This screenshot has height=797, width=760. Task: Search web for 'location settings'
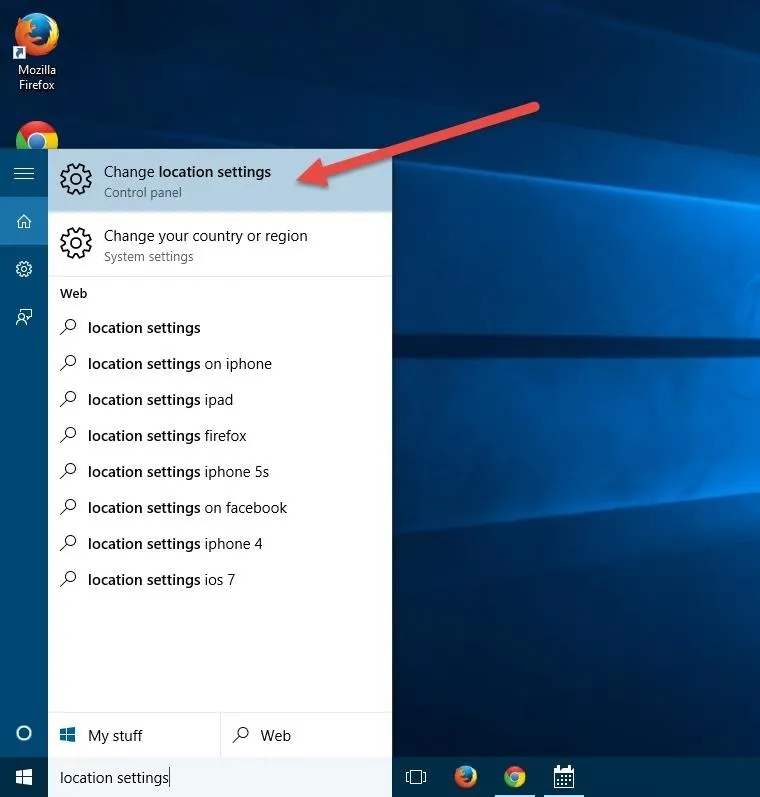220,328
